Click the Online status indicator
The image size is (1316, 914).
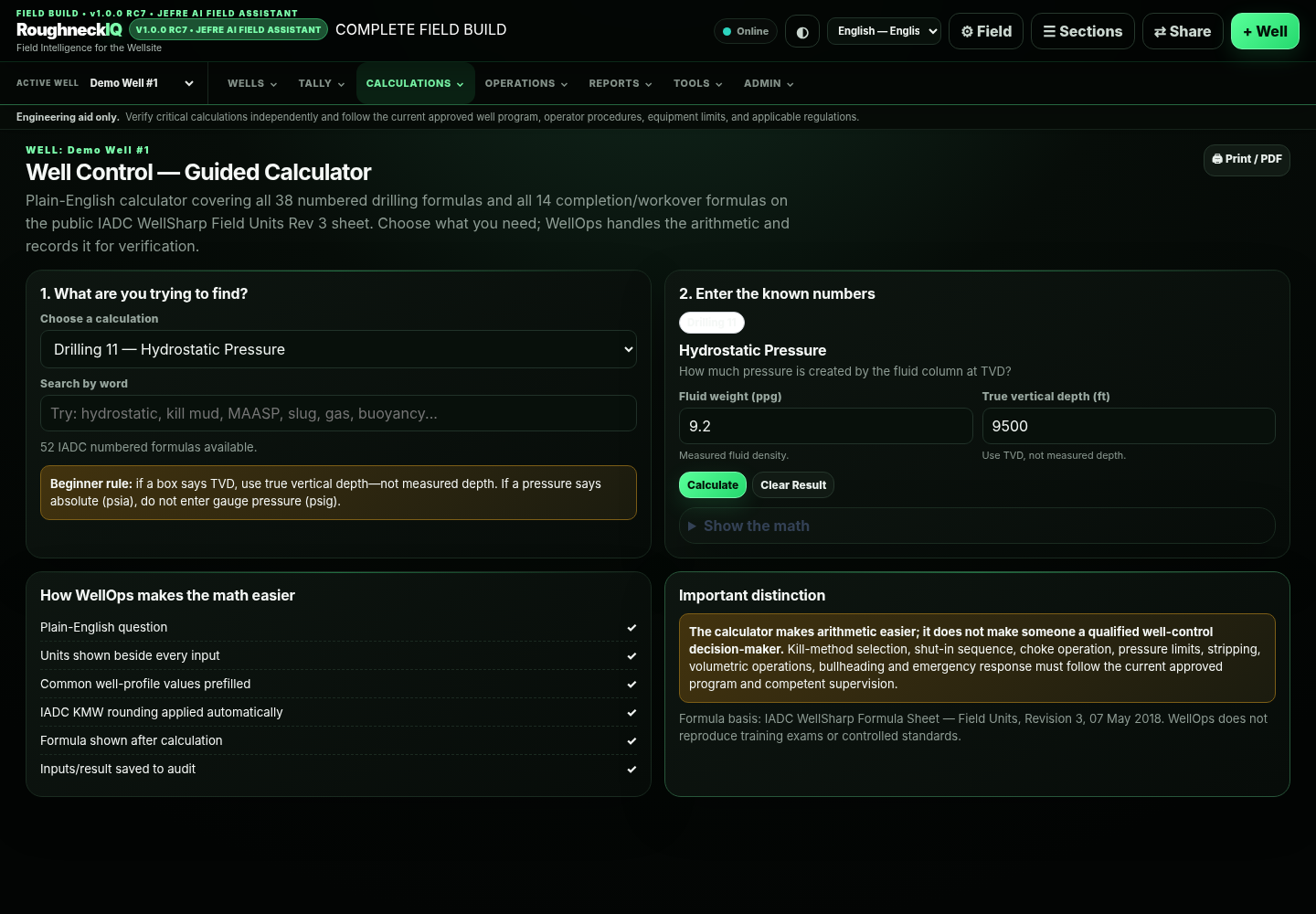(x=746, y=31)
